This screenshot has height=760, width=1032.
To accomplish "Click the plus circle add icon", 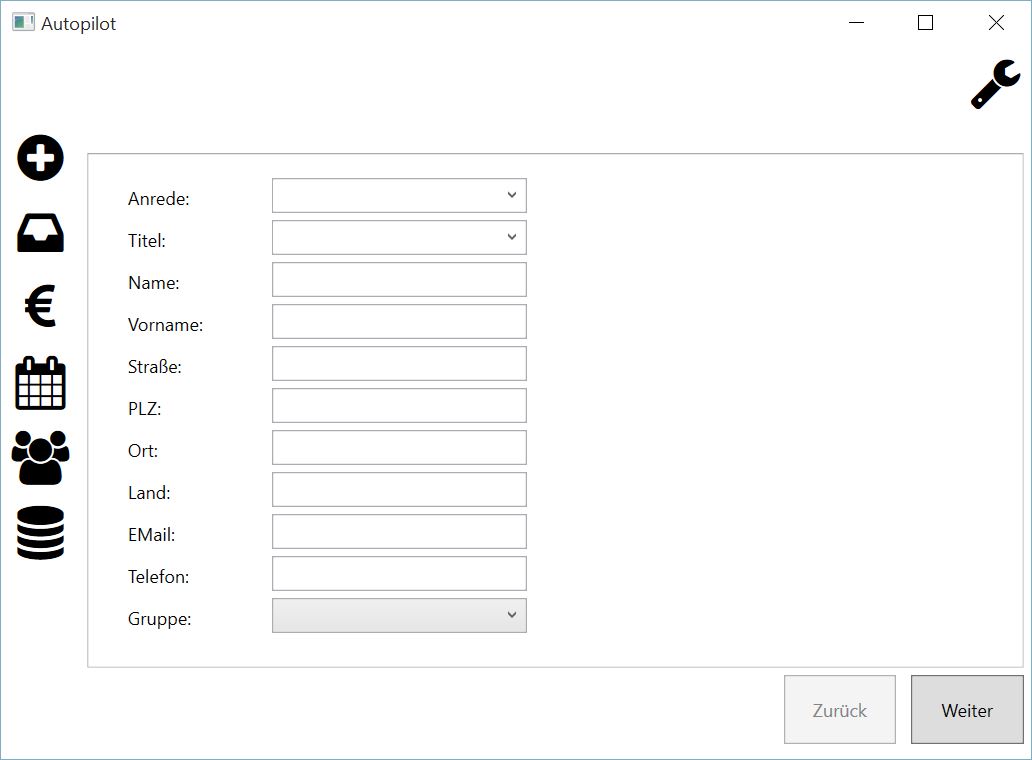I will pos(40,158).
